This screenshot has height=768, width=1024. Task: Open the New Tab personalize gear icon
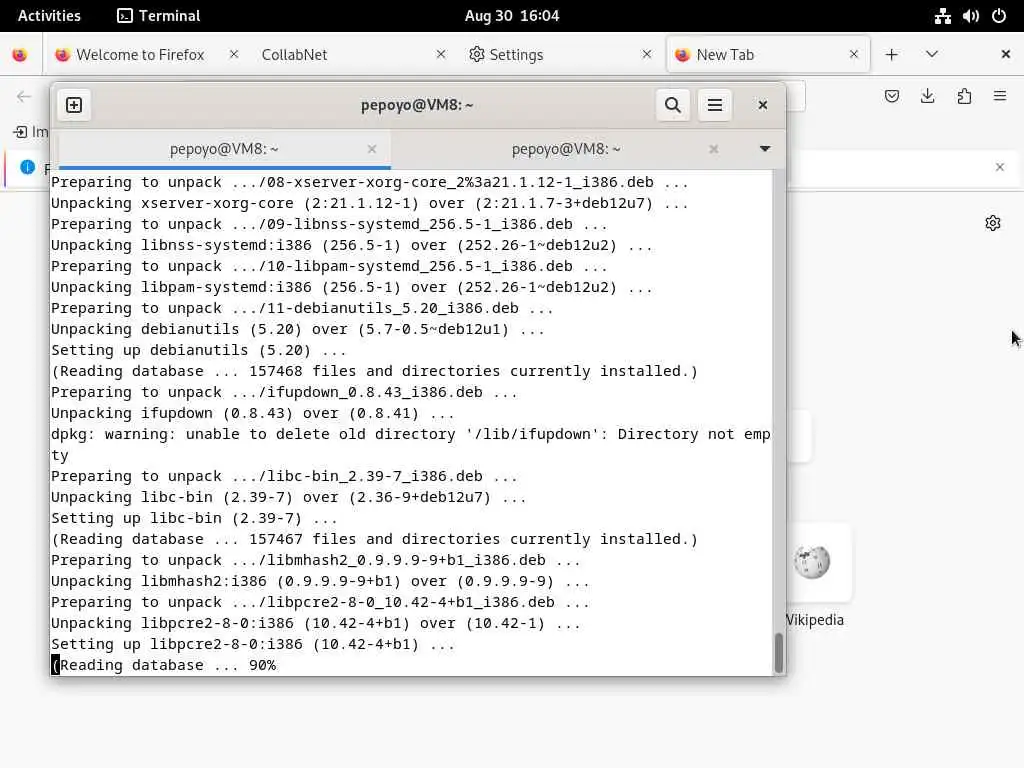pos(993,223)
